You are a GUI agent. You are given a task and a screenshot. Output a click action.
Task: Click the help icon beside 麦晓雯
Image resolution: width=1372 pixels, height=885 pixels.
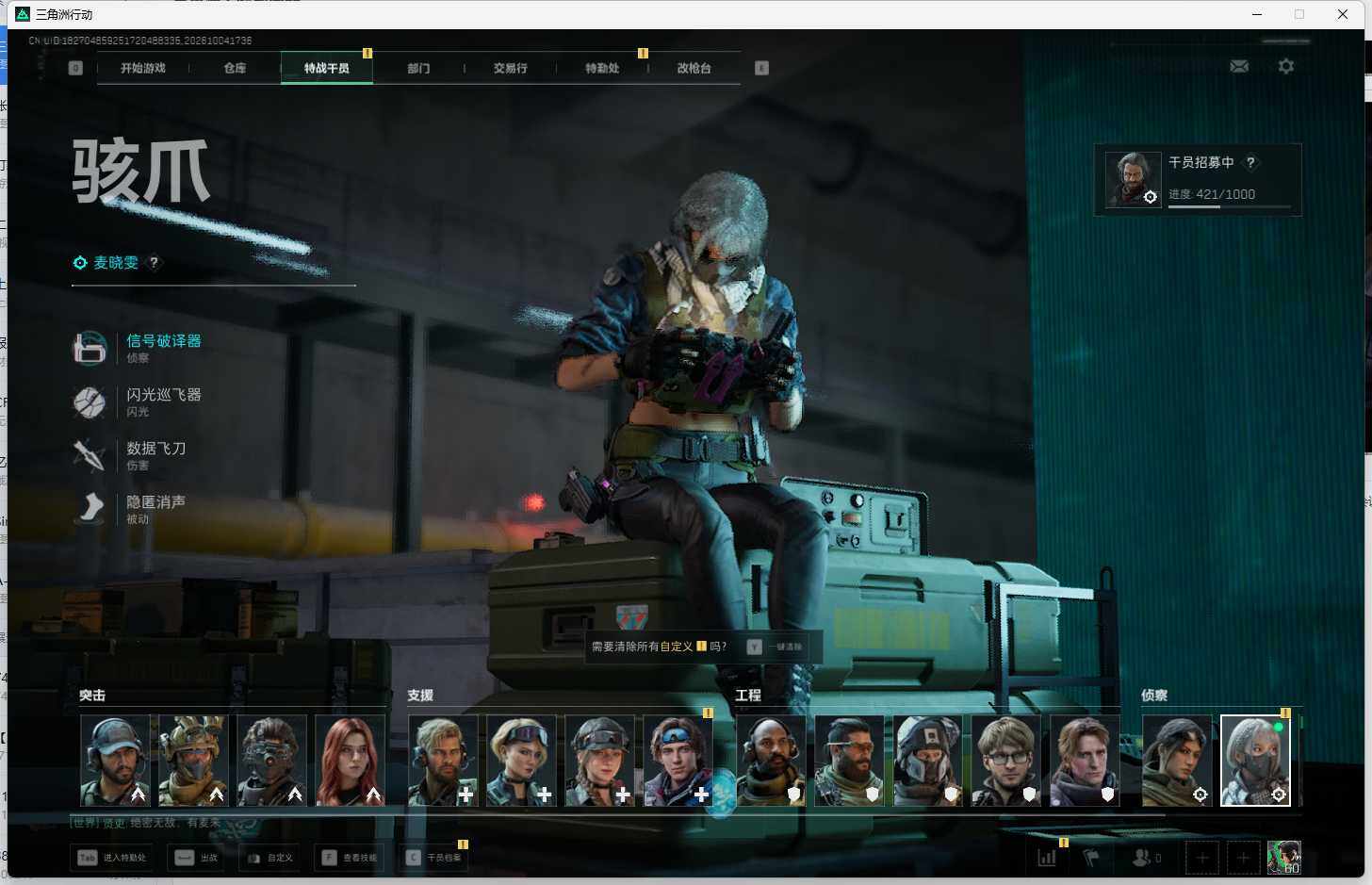click(155, 263)
